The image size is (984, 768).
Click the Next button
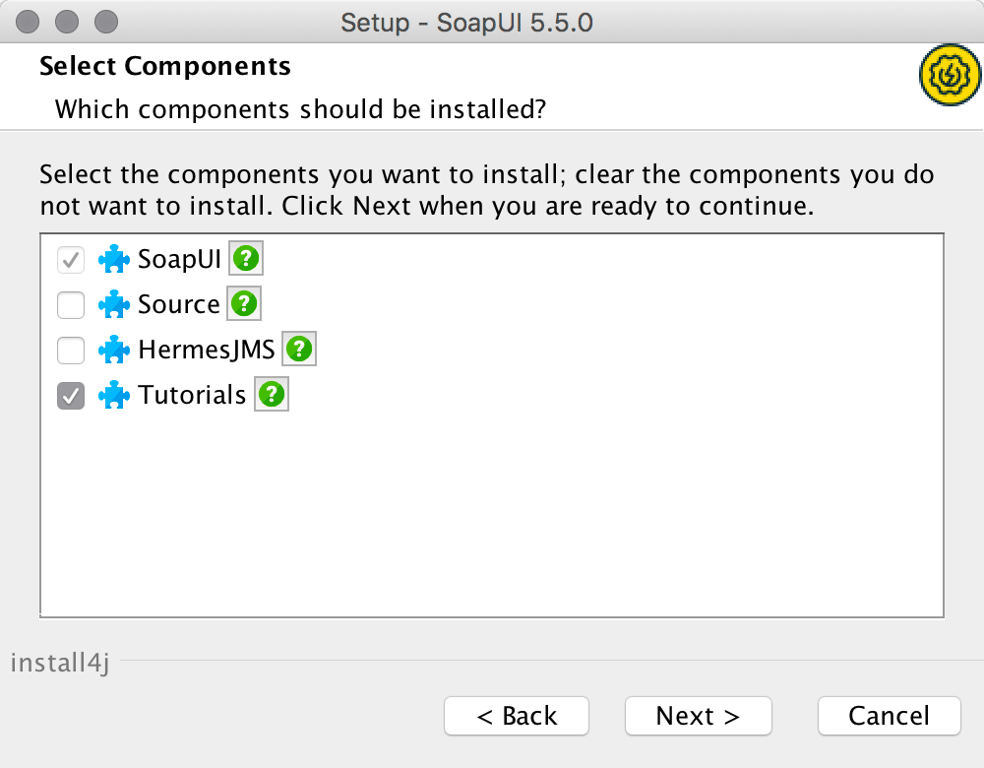click(x=697, y=716)
